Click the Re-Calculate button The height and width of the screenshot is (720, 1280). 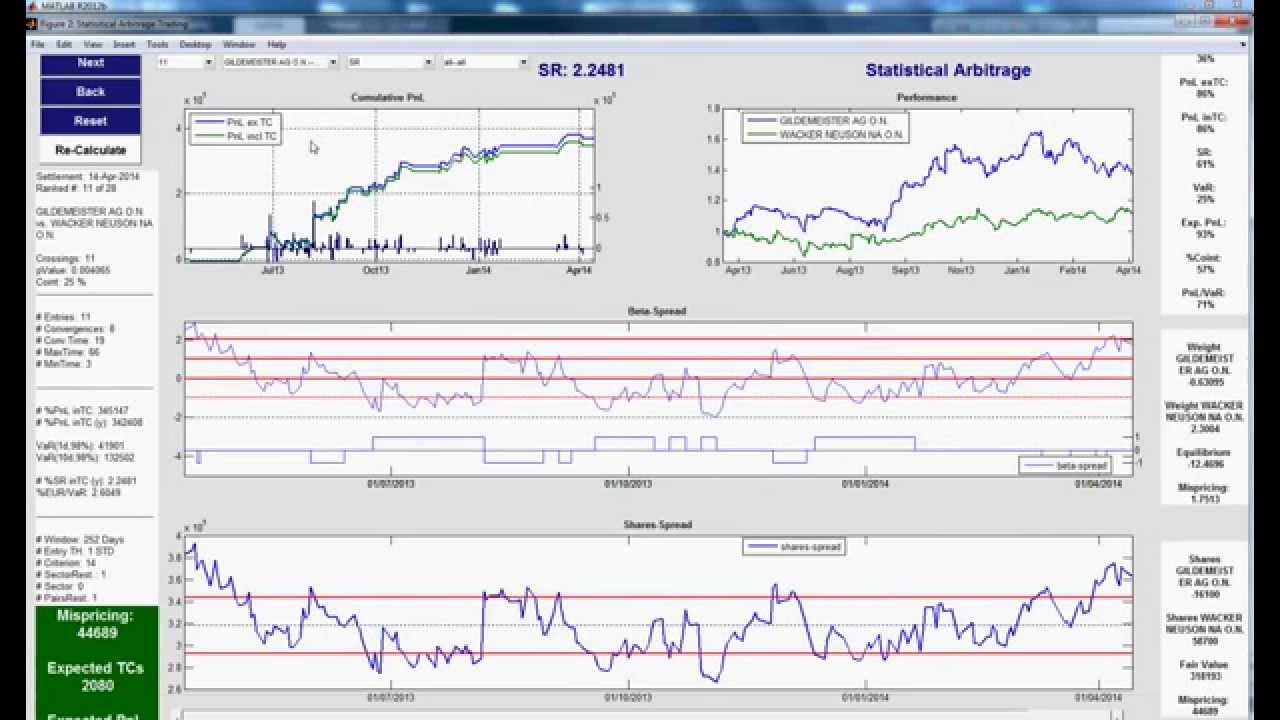pyautogui.click(x=90, y=150)
